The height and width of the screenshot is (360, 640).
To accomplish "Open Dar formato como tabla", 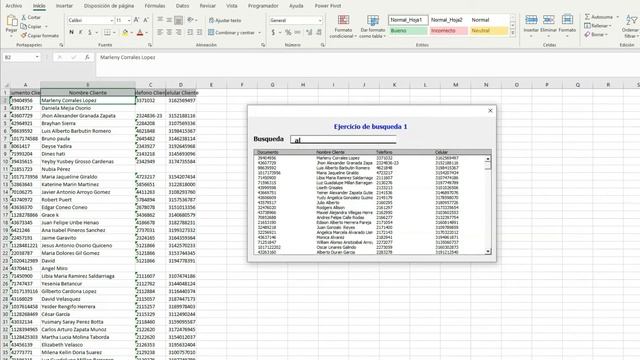I will (x=373, y=27).
